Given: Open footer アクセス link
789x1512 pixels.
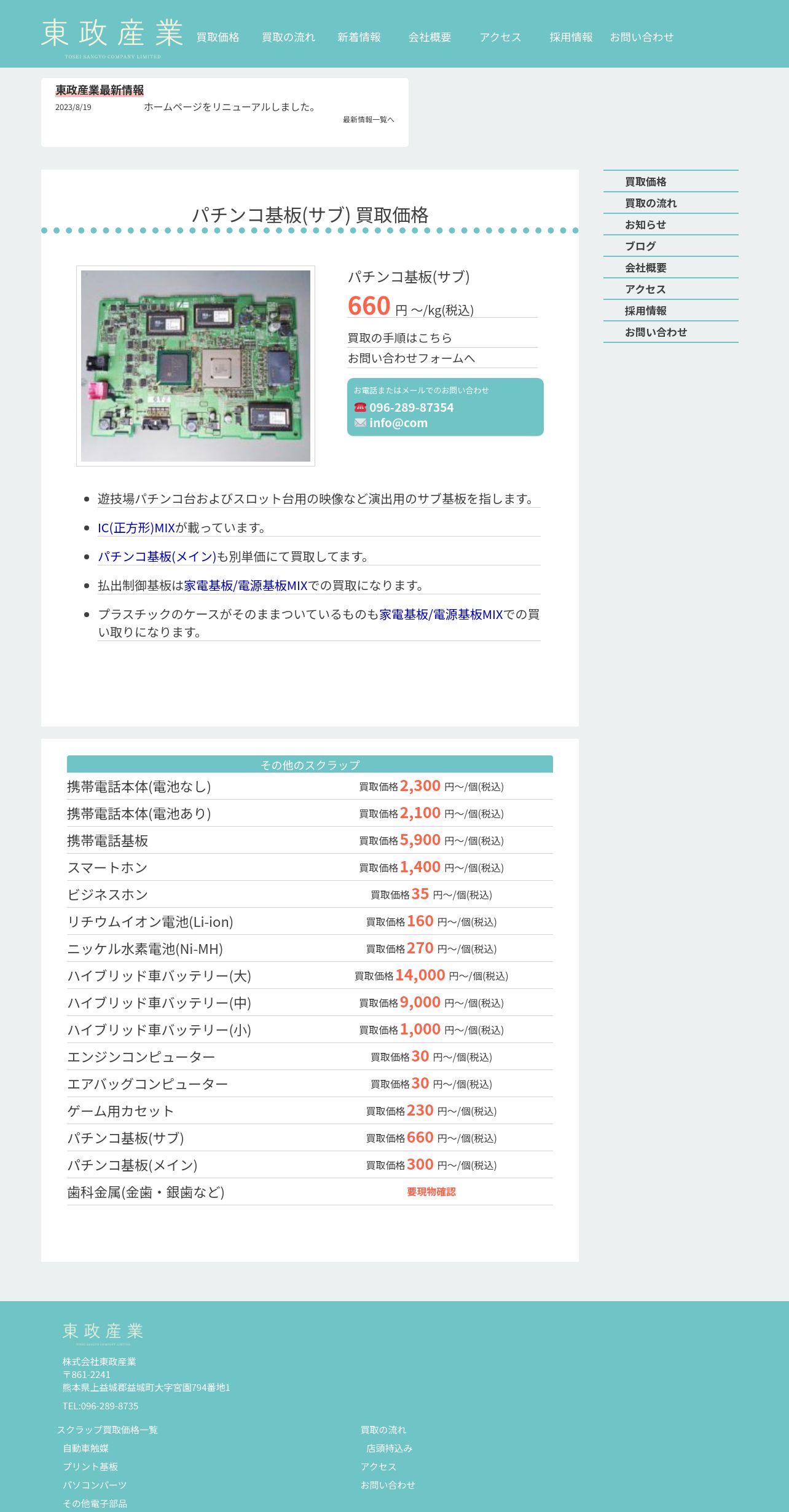Looking at the screenshot, I should 379,1467.
